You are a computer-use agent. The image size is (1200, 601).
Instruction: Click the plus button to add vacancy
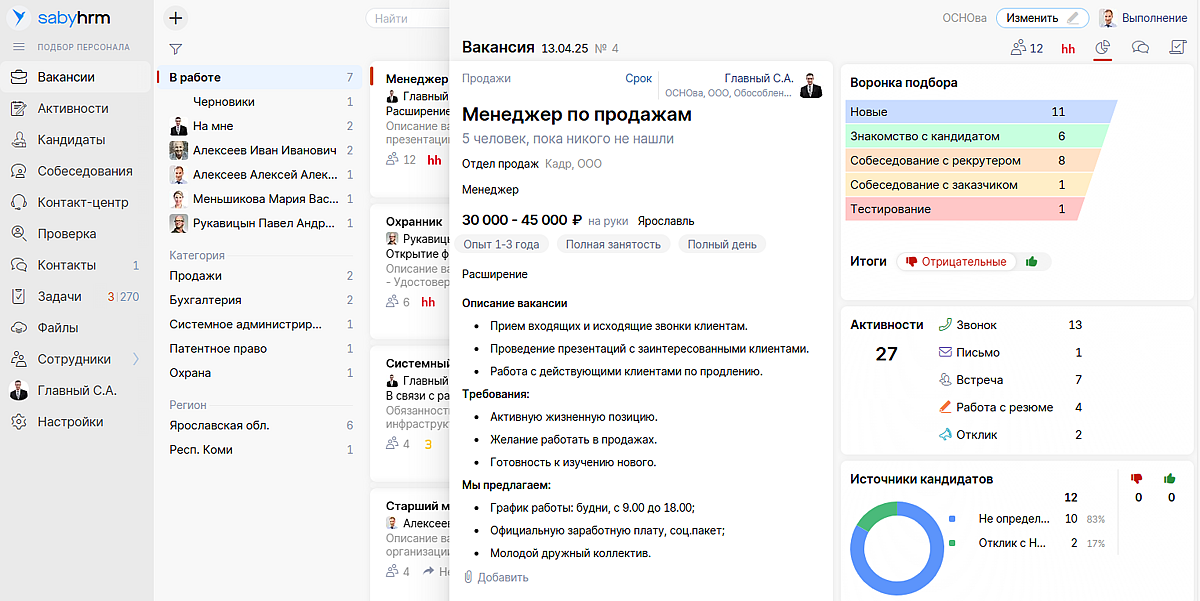175,18
